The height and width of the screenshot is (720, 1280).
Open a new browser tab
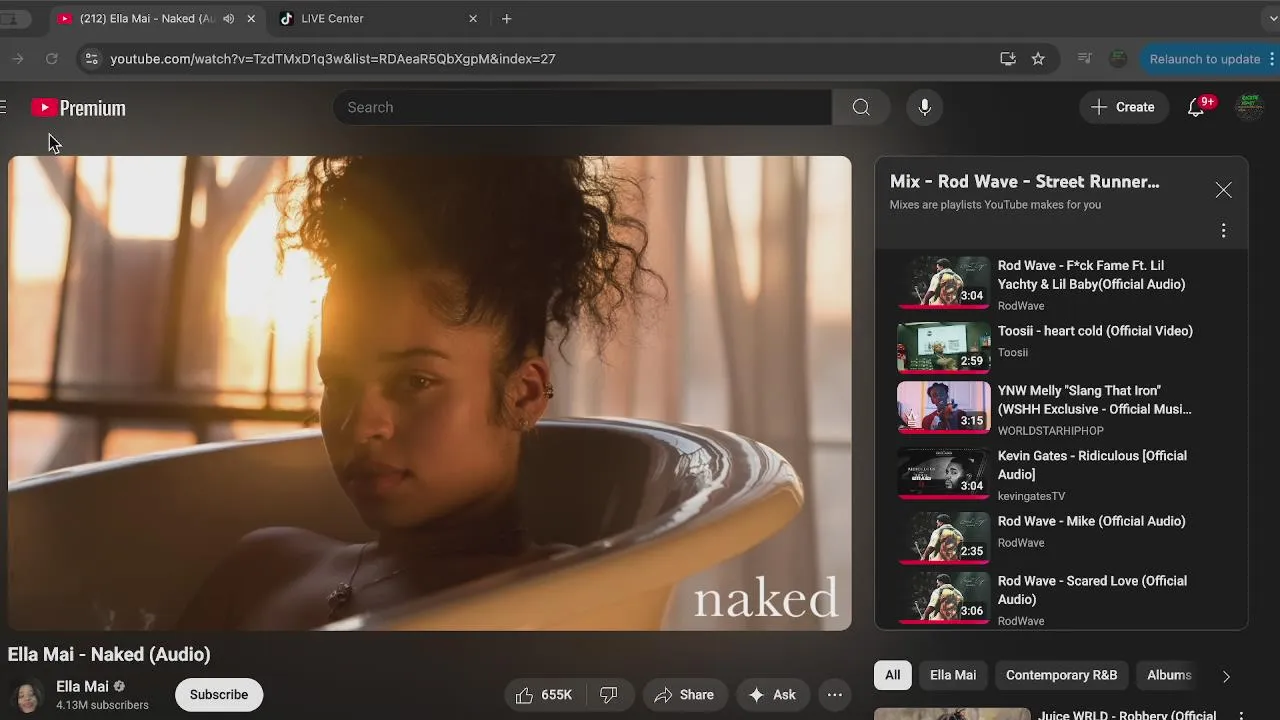point(507,18)
